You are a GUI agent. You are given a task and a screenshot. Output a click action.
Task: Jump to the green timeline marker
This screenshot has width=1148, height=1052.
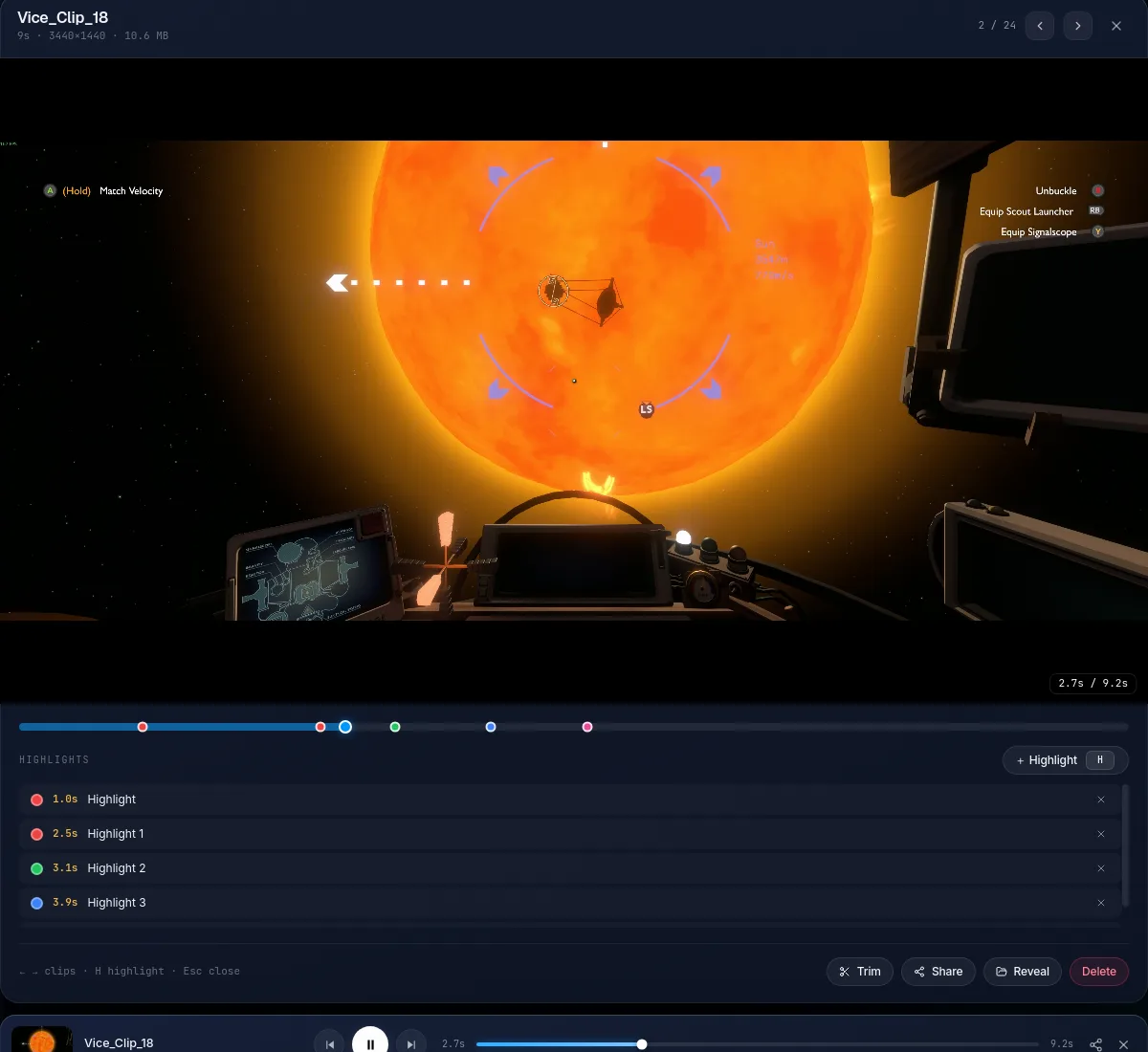(x=395, y=727)
